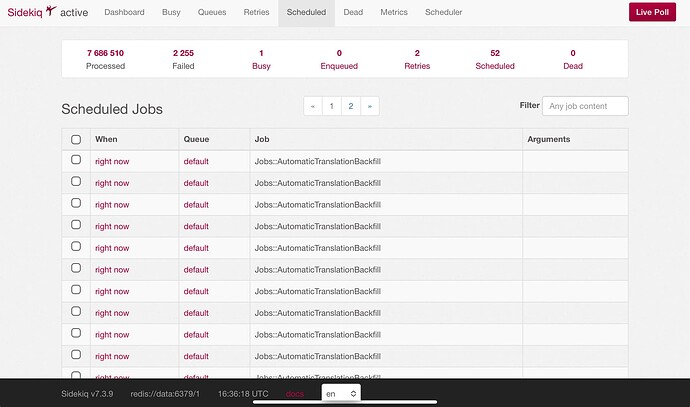
Task: Check the sixth job row checkbox
Action: [76, 268]
